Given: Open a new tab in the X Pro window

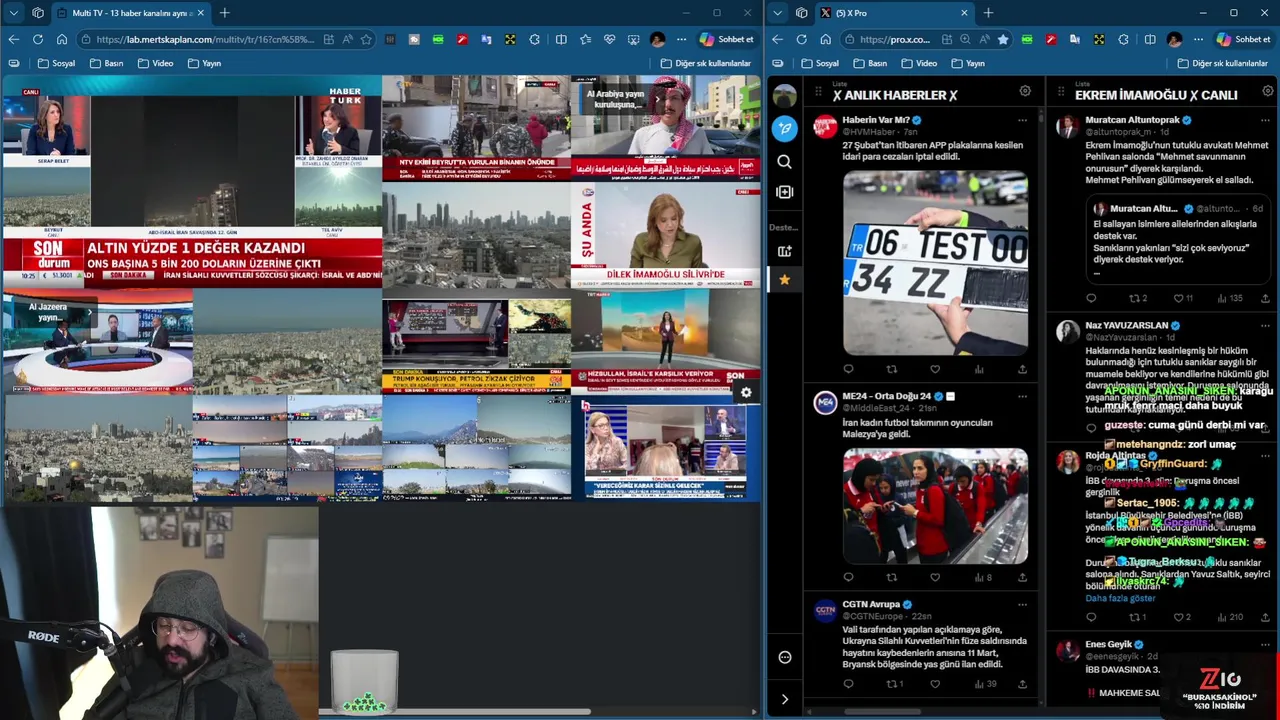Looking at the screenshot, I should [988, 13].
